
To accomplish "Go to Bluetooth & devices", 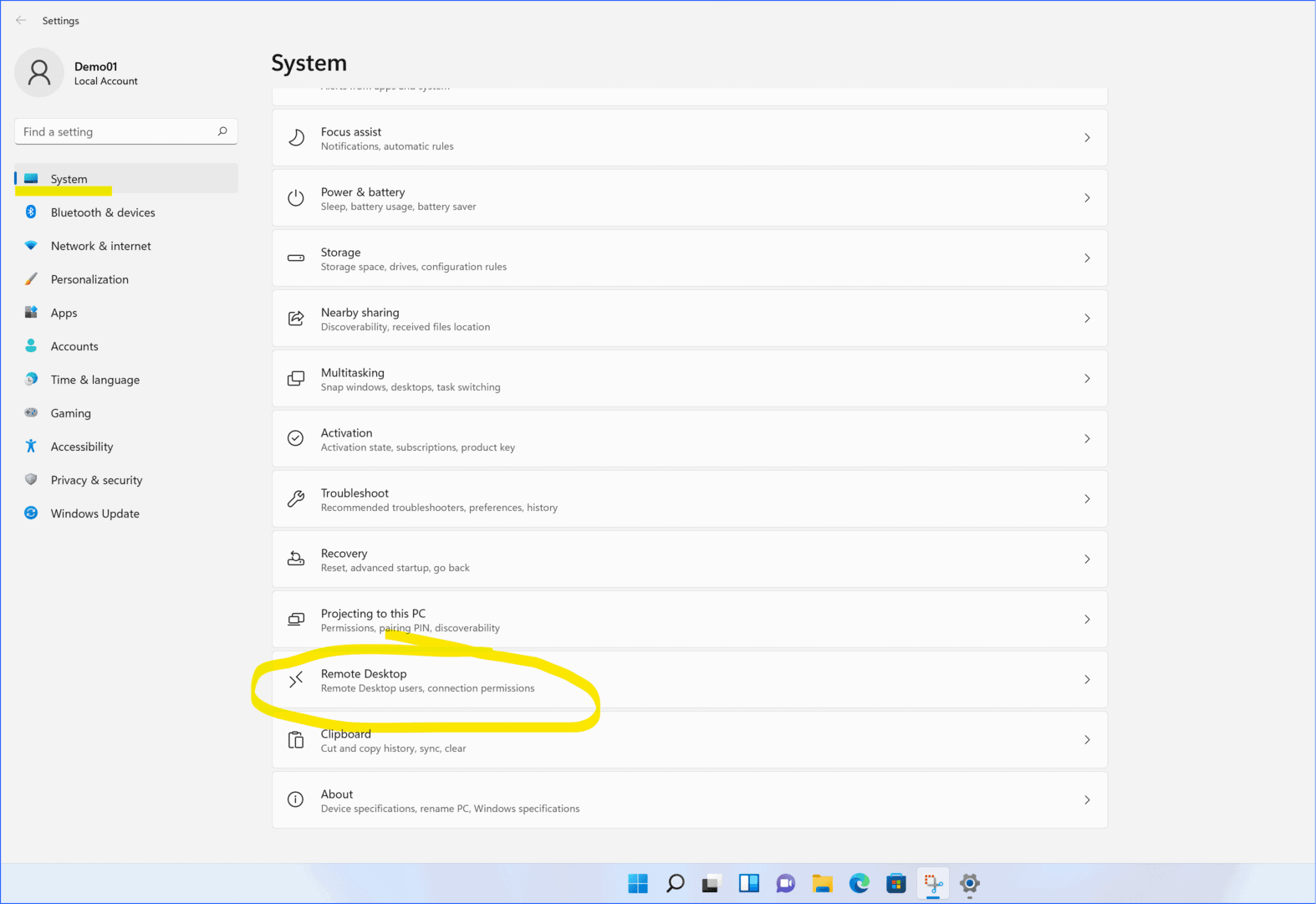I will tap(126, 212).
